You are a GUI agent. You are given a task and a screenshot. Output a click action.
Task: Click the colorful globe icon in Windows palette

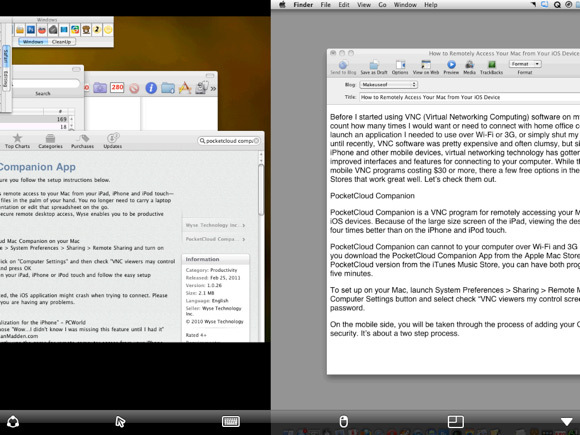coord(75,30)
